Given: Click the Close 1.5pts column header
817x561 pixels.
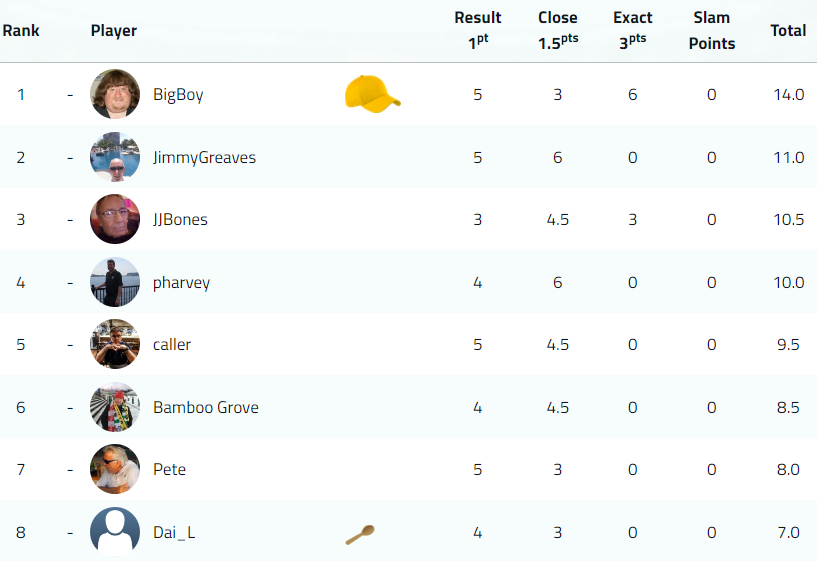Looking at the screenshot, I should [558, 30].
